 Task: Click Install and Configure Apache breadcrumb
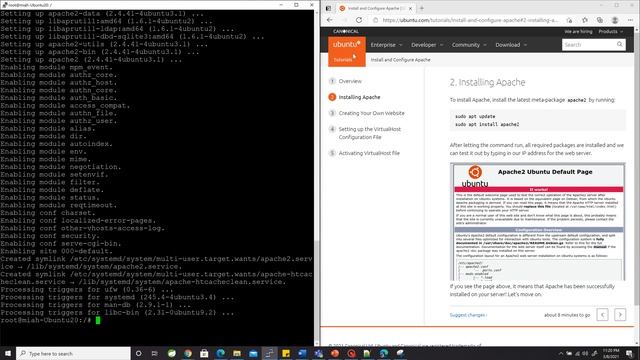coord(400,60)
